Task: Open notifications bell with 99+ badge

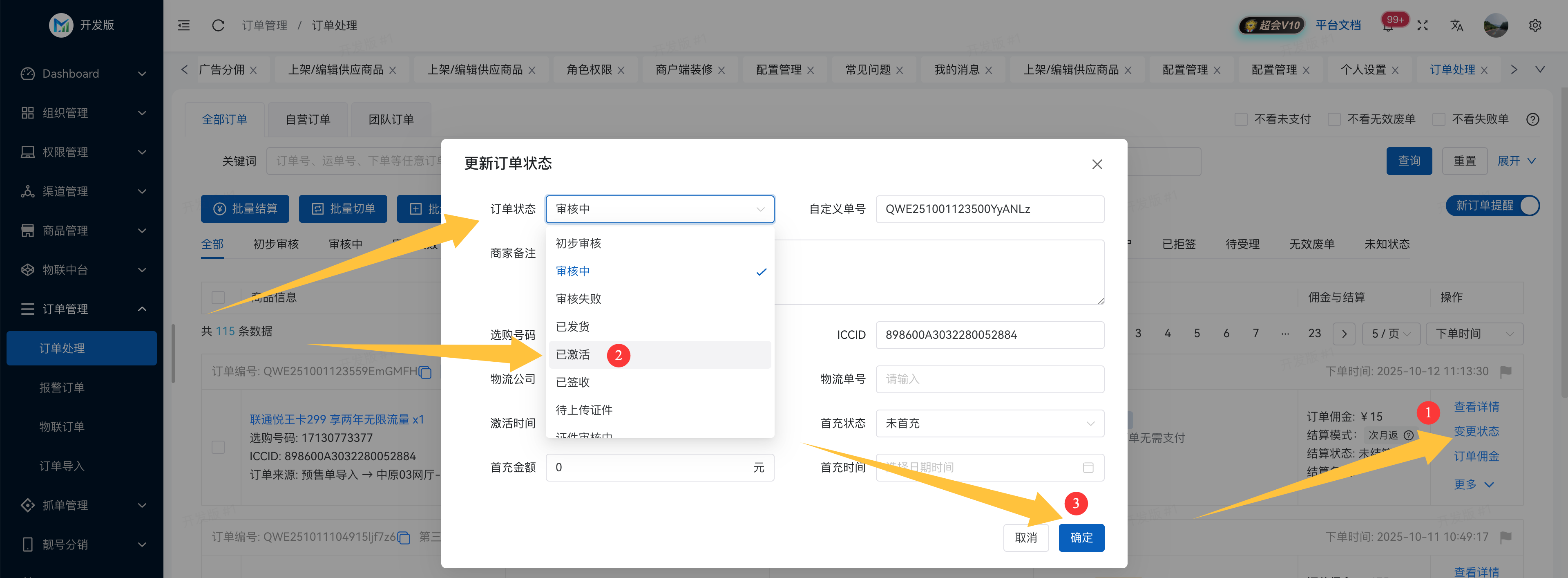Action: point(1388,26)
